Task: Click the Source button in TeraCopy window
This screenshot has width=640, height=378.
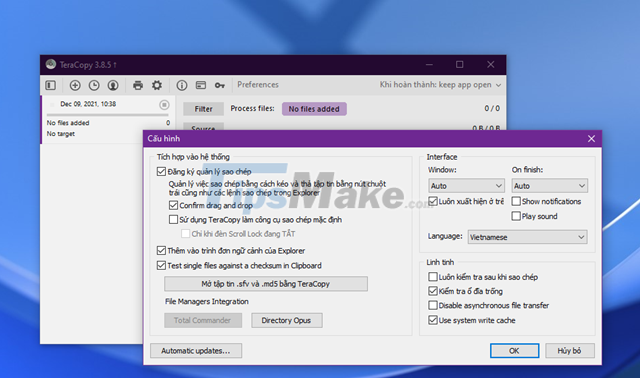Action: 203,127
